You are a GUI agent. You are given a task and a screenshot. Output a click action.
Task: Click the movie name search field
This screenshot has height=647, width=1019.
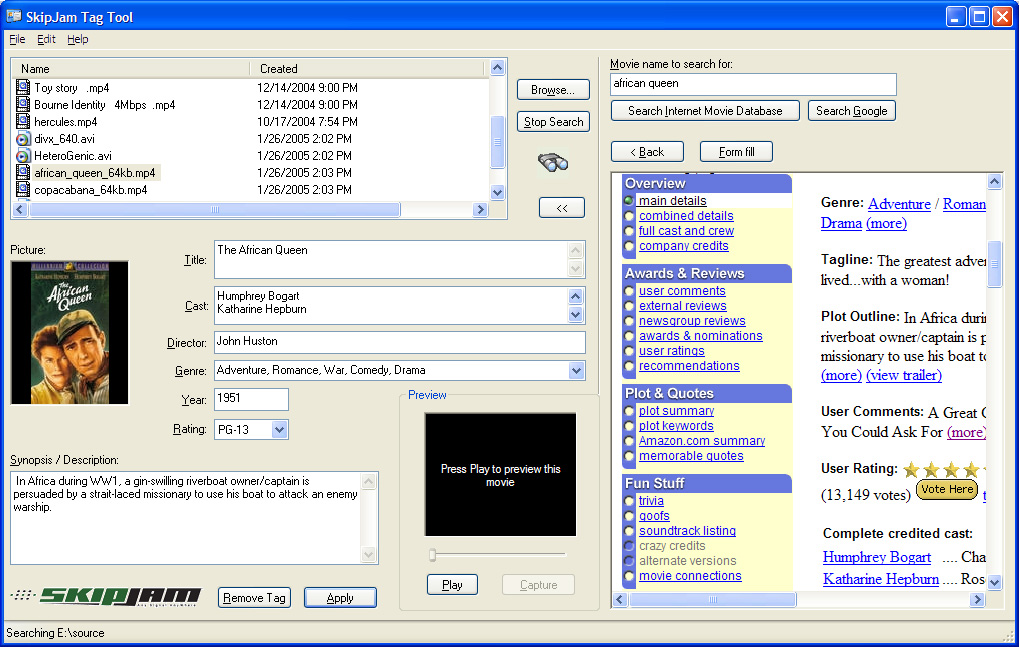(753, 84)
